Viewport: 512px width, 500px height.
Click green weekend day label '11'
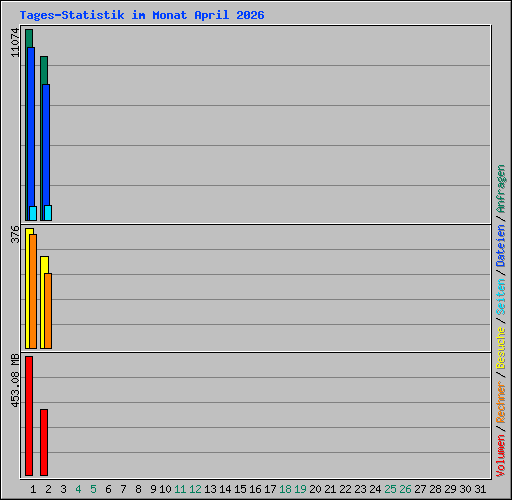tap(180, 489)
